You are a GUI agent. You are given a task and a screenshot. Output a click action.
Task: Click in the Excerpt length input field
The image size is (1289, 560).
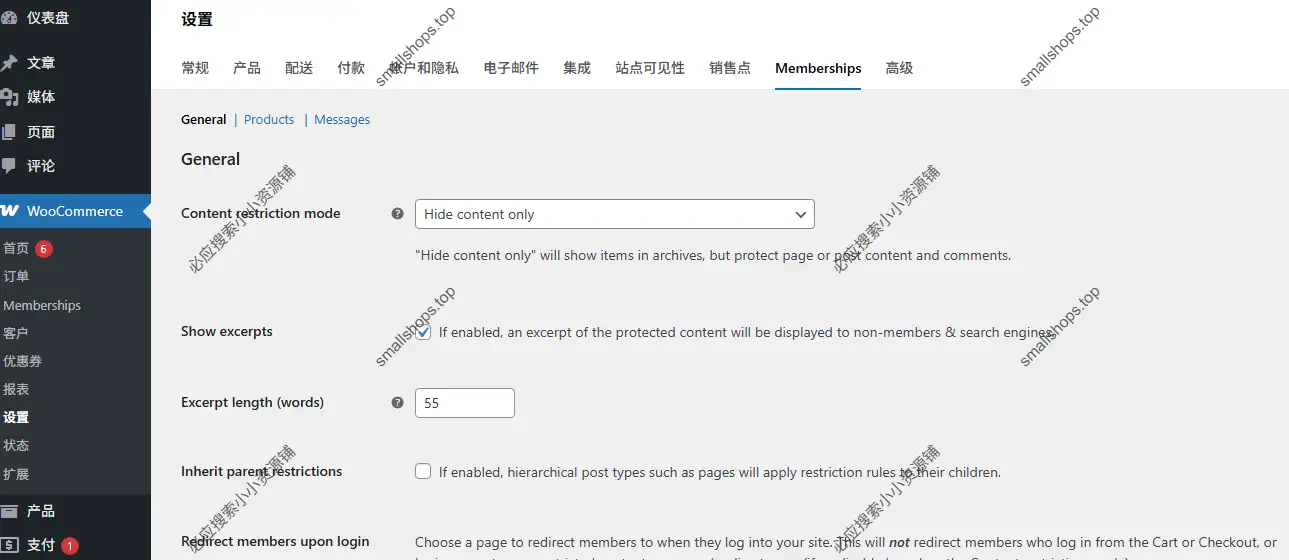(464, 403)
